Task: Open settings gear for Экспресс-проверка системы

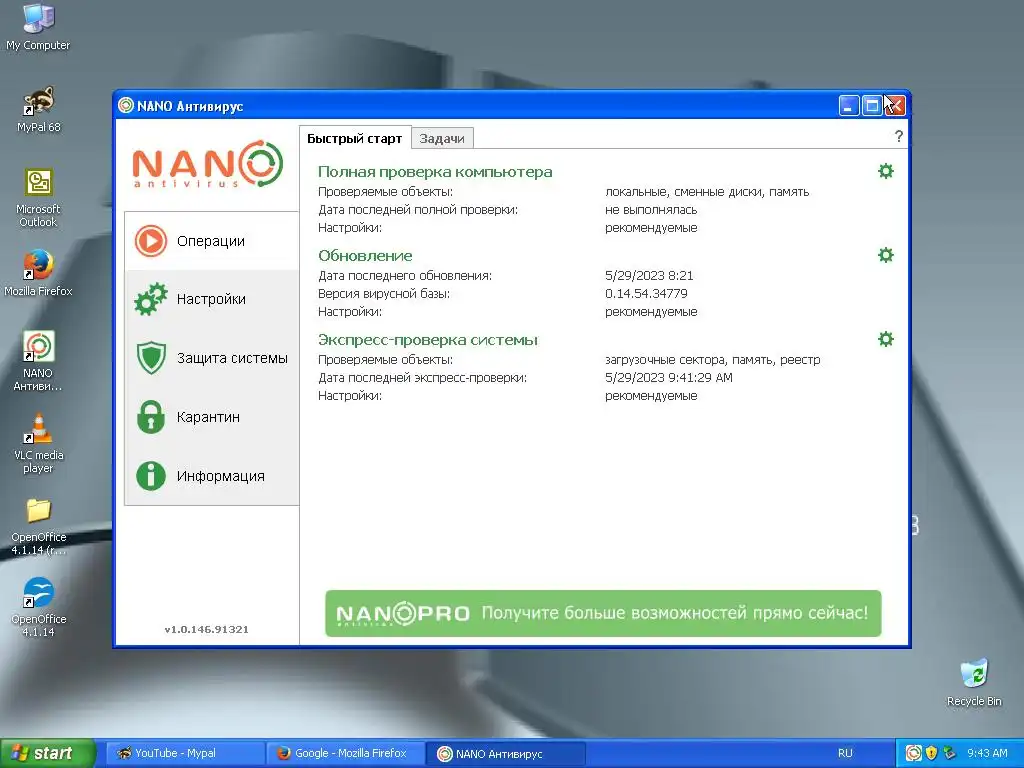Action: pos(886,339)
